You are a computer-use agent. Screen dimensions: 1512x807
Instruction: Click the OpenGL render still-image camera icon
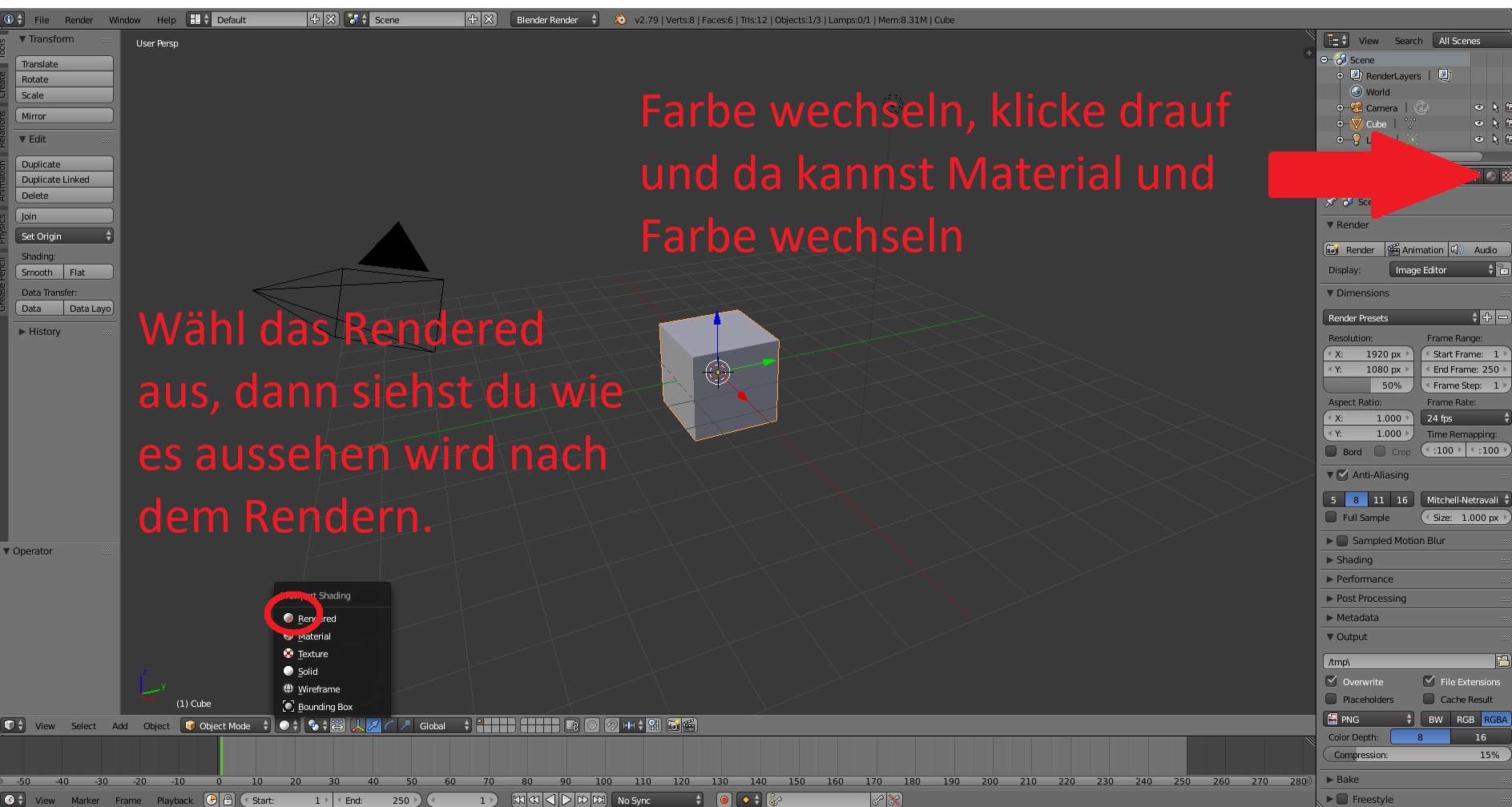(x=671, y=725)
